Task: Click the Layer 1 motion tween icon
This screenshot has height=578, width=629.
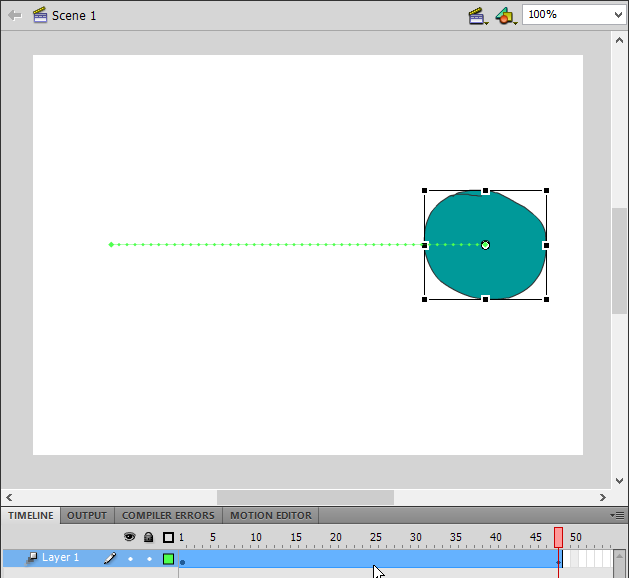Action: click(x=31, y=558)
